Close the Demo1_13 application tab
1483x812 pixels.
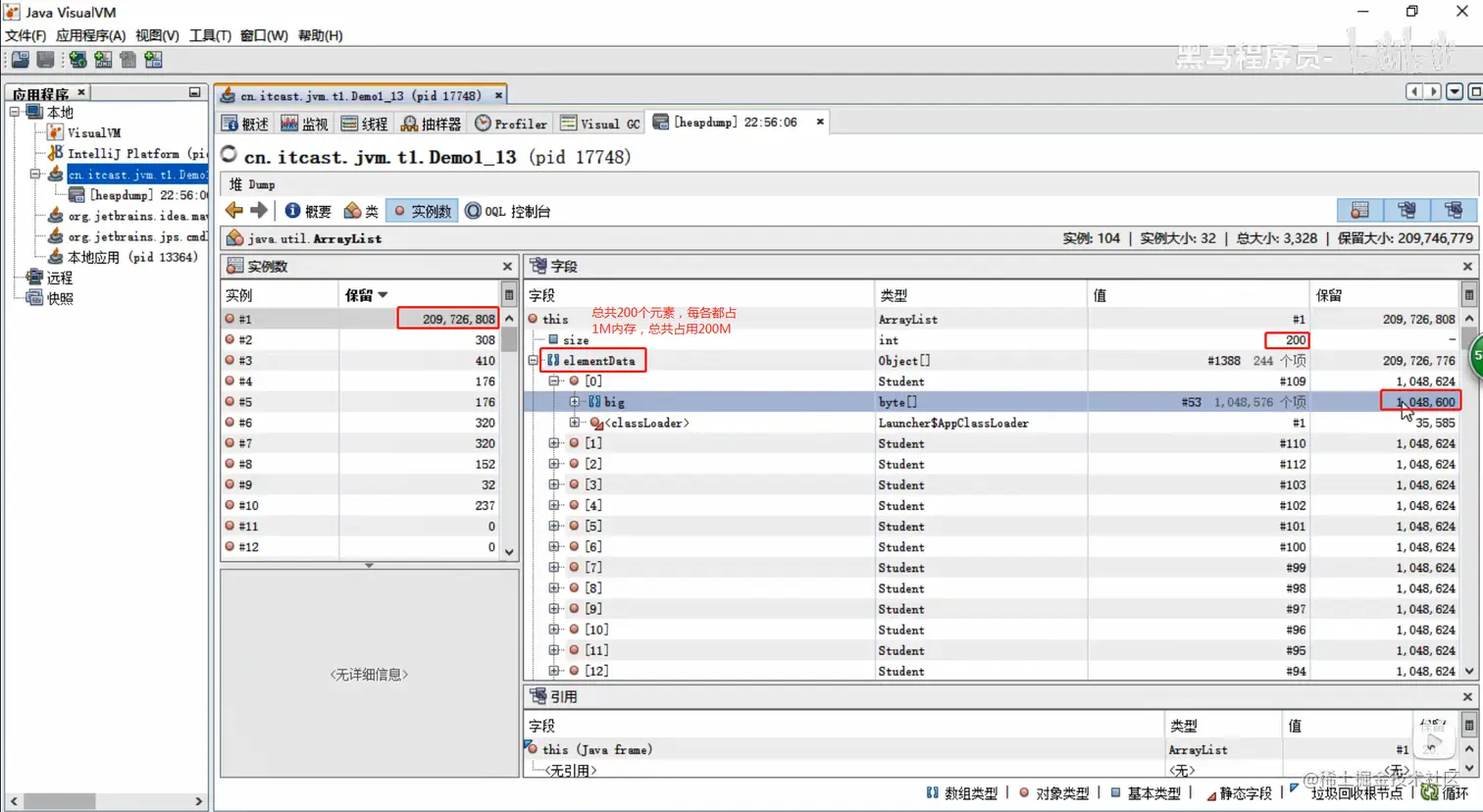[498, 95]
